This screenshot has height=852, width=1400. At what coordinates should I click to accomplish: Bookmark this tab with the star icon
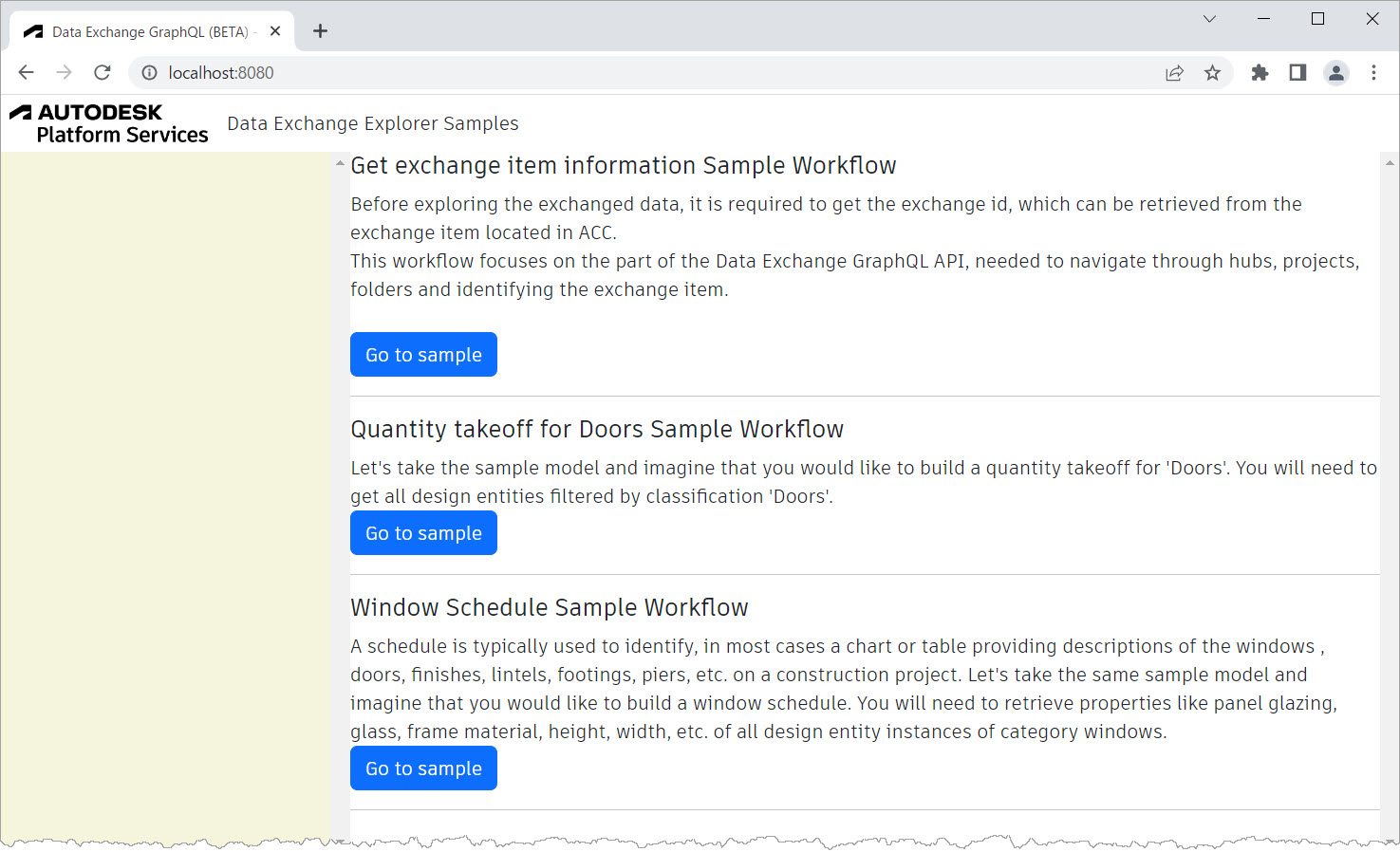pos(1212,73)
